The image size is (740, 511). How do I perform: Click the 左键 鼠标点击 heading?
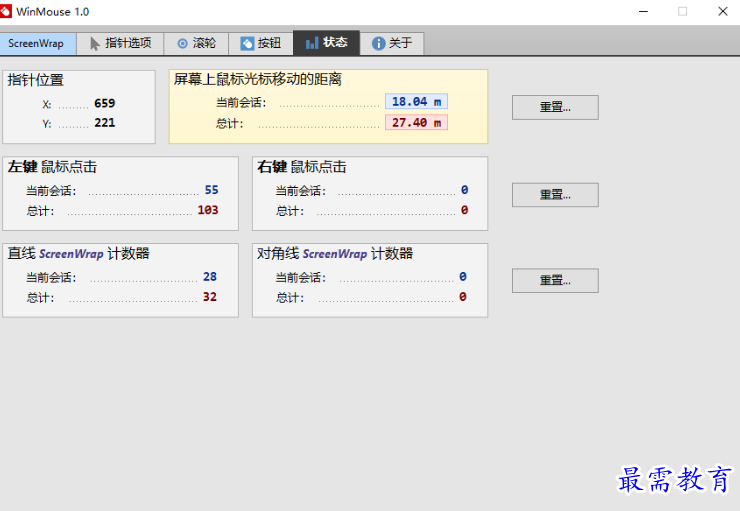click(x=52, y=167)
